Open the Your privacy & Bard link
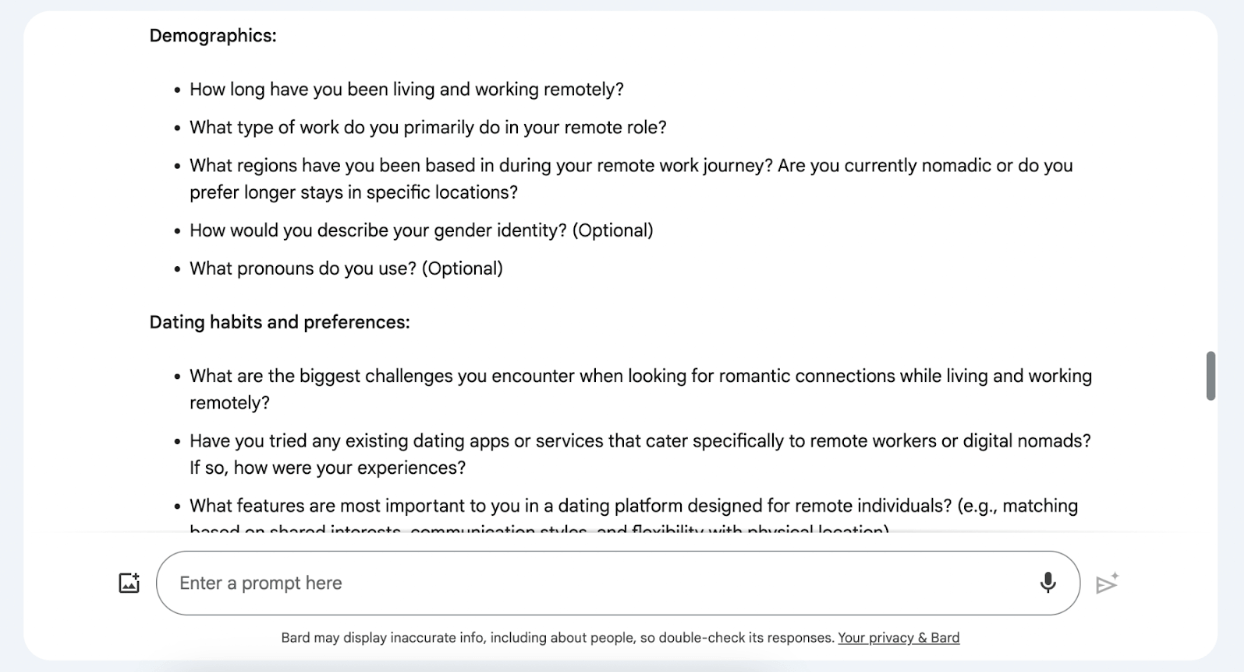The height and width of the screenshot is (672, 1244). [898, 638]
